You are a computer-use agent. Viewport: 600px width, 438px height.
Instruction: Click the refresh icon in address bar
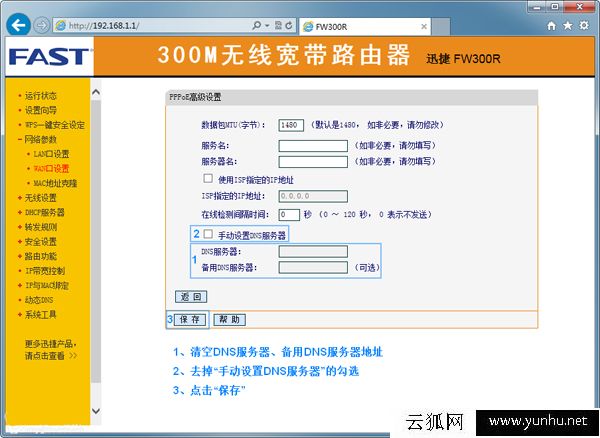(x=289, y=26)
